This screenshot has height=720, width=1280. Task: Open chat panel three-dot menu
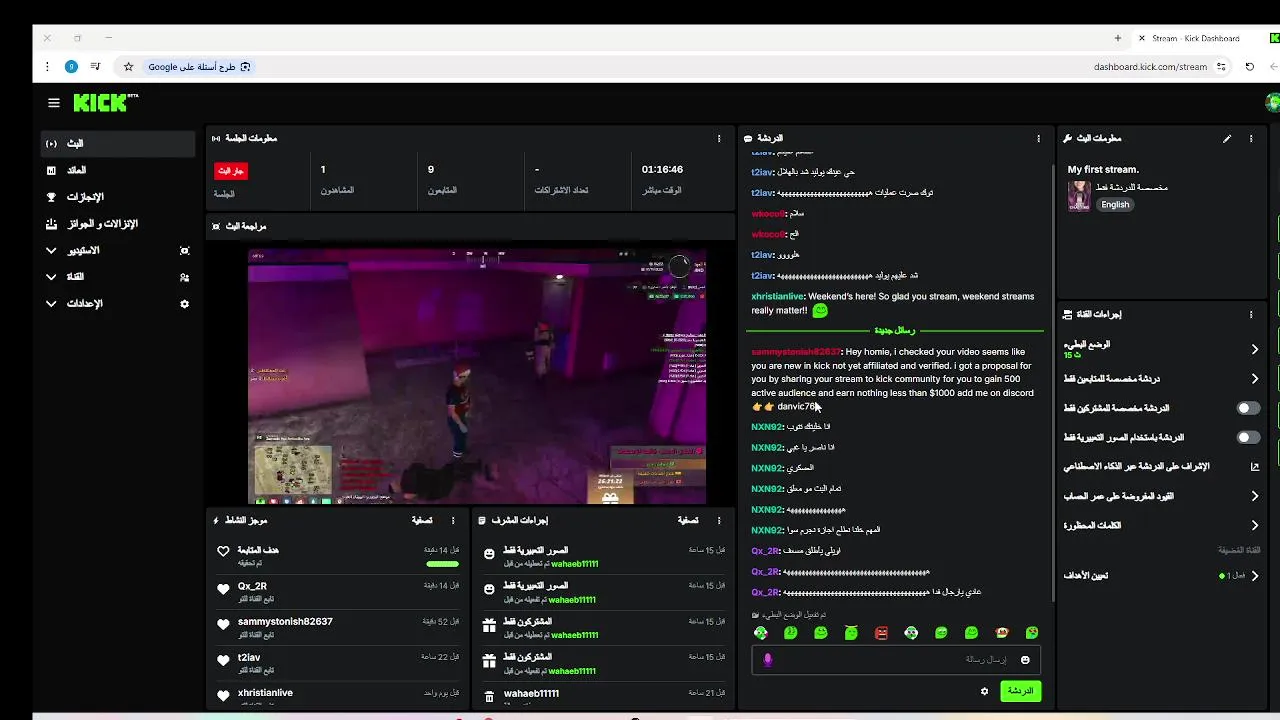tap(1038, 139)
